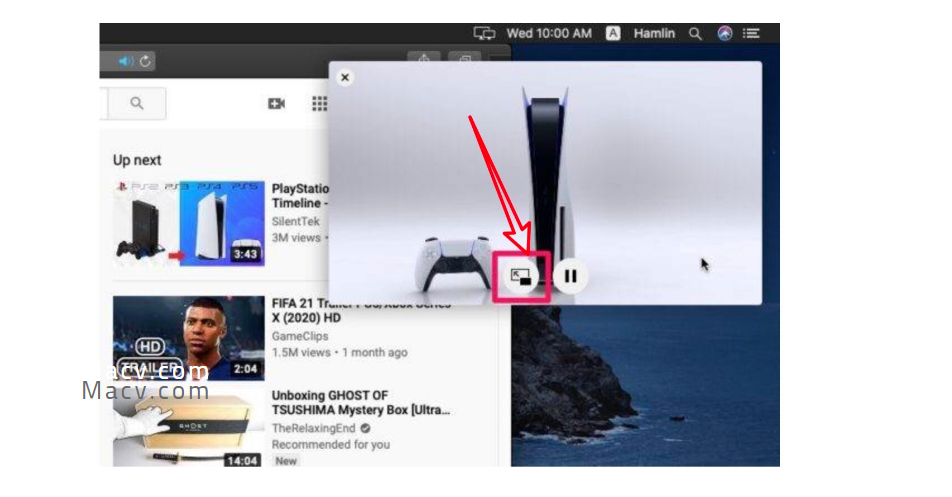Click the YouTube search magnifier button
The height and width of the screenshot is (497, 952).
(137, 103)
